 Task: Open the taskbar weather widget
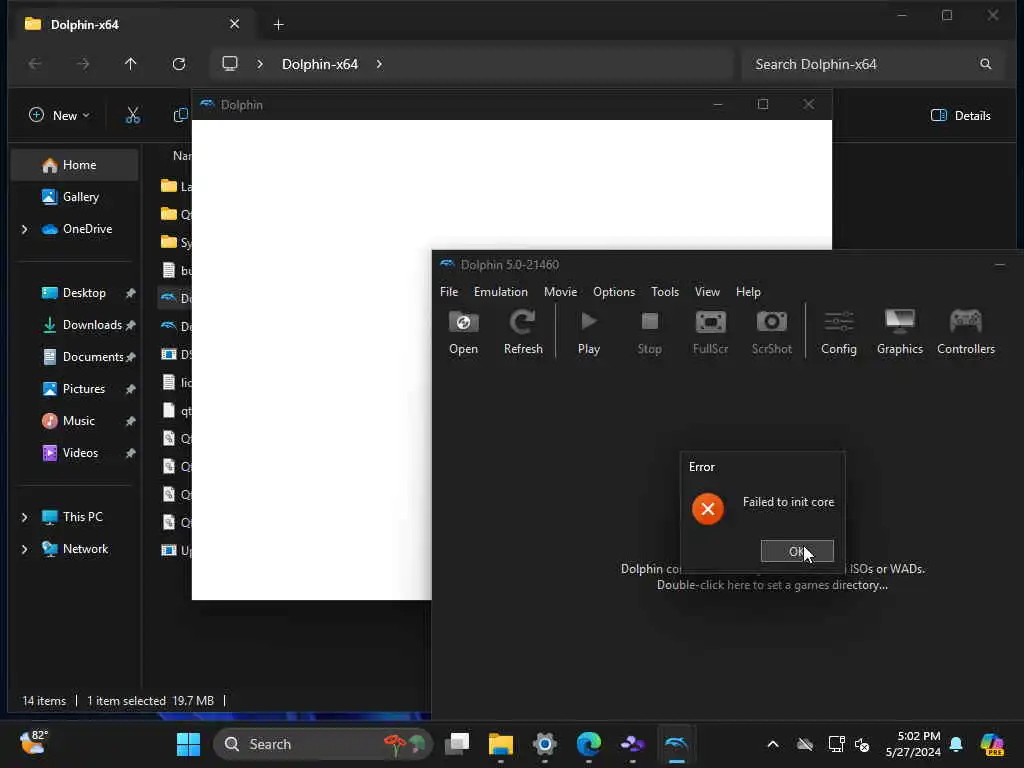pyautogui.click(x=33, y=743)
